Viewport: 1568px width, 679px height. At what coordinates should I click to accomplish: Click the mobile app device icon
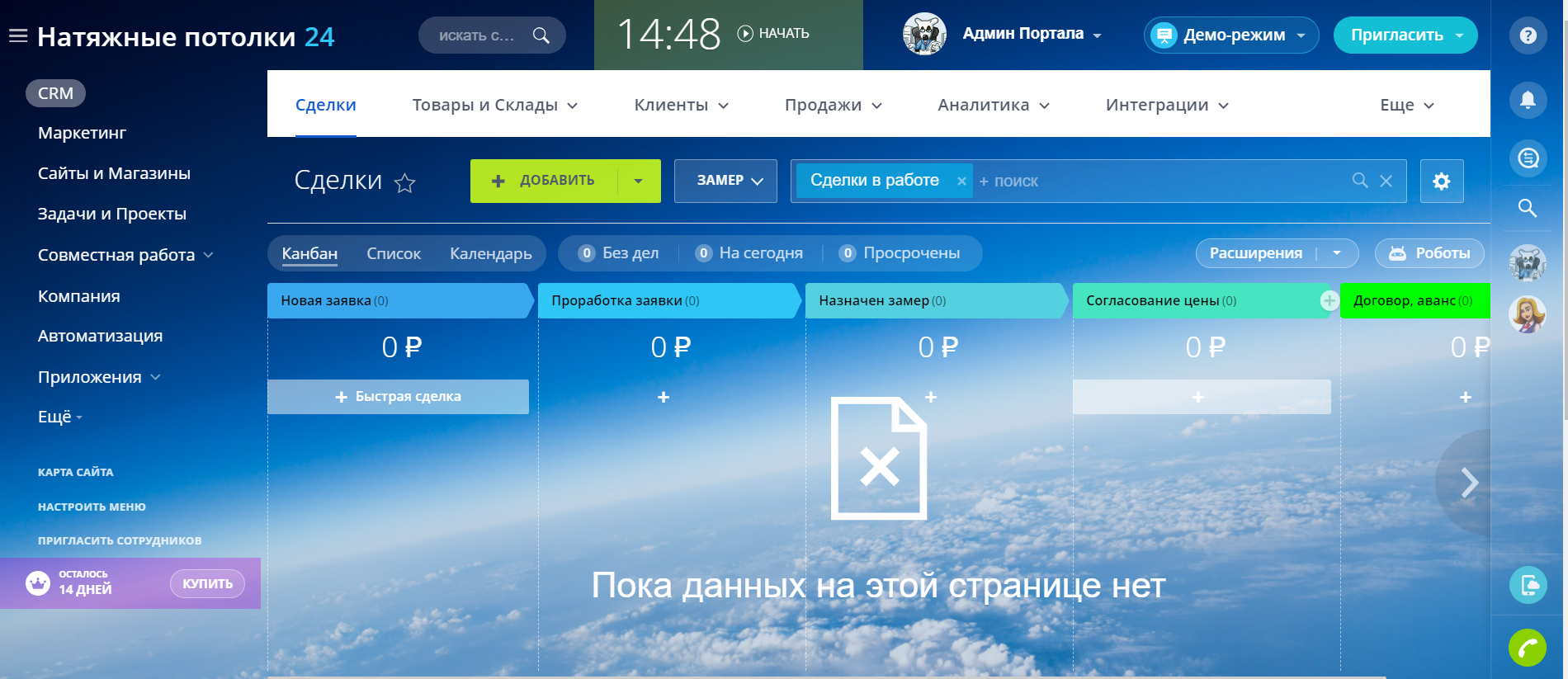coord(1528,586)
